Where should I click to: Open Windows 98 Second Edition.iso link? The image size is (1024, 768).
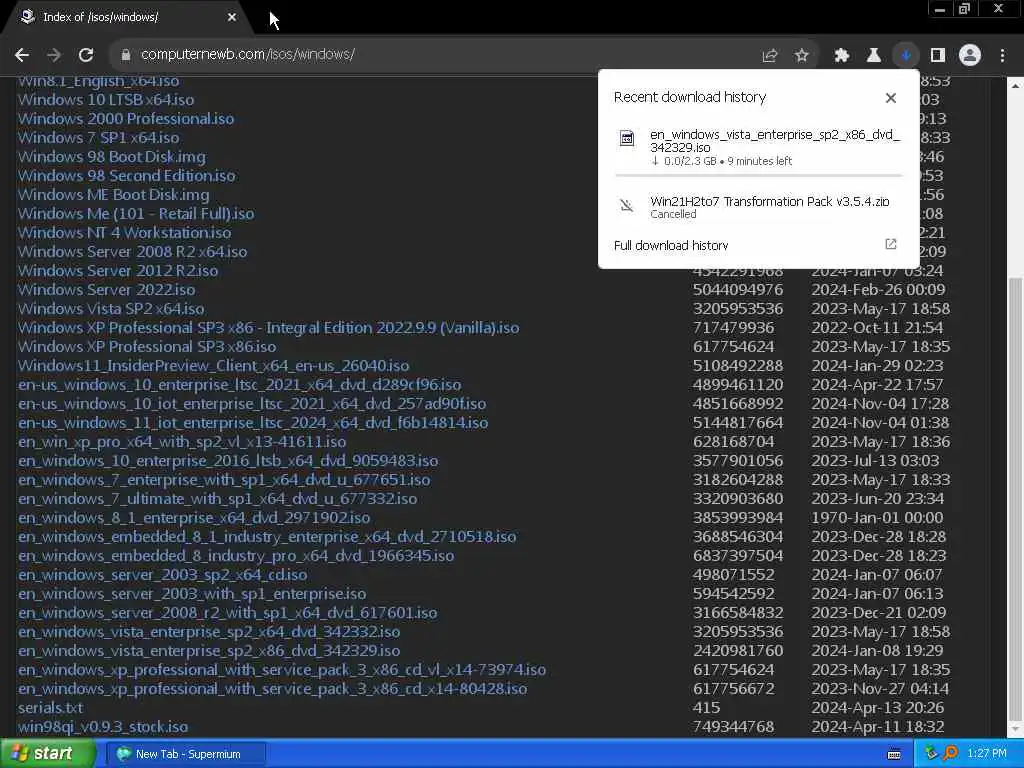[x=127, y=176]
